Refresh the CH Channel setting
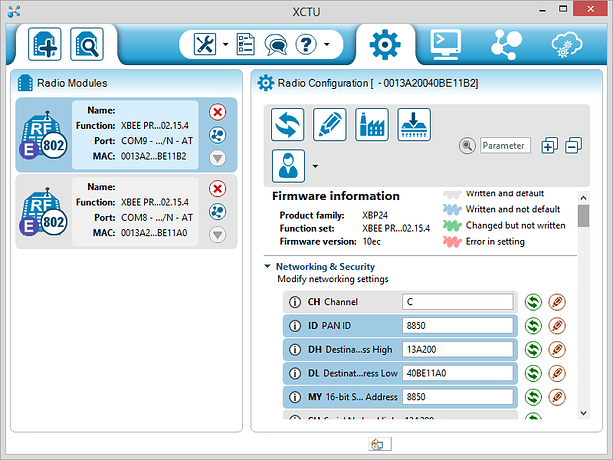613x460 pixels. click(x=533, y=302)
